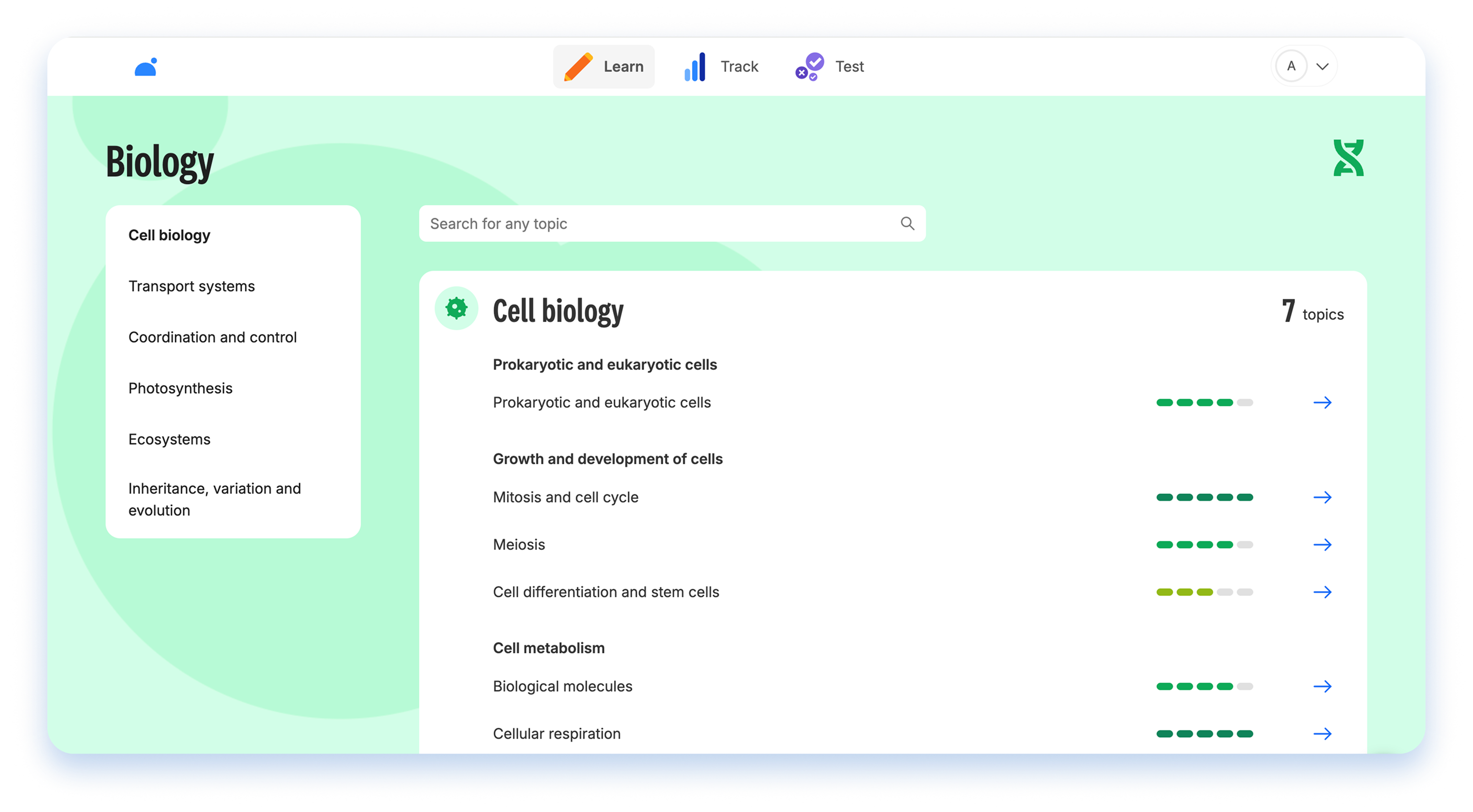Viewport: 1473px width, 812px height.
Task: Click the magnifying glass search icon
Action: point(907,223)
